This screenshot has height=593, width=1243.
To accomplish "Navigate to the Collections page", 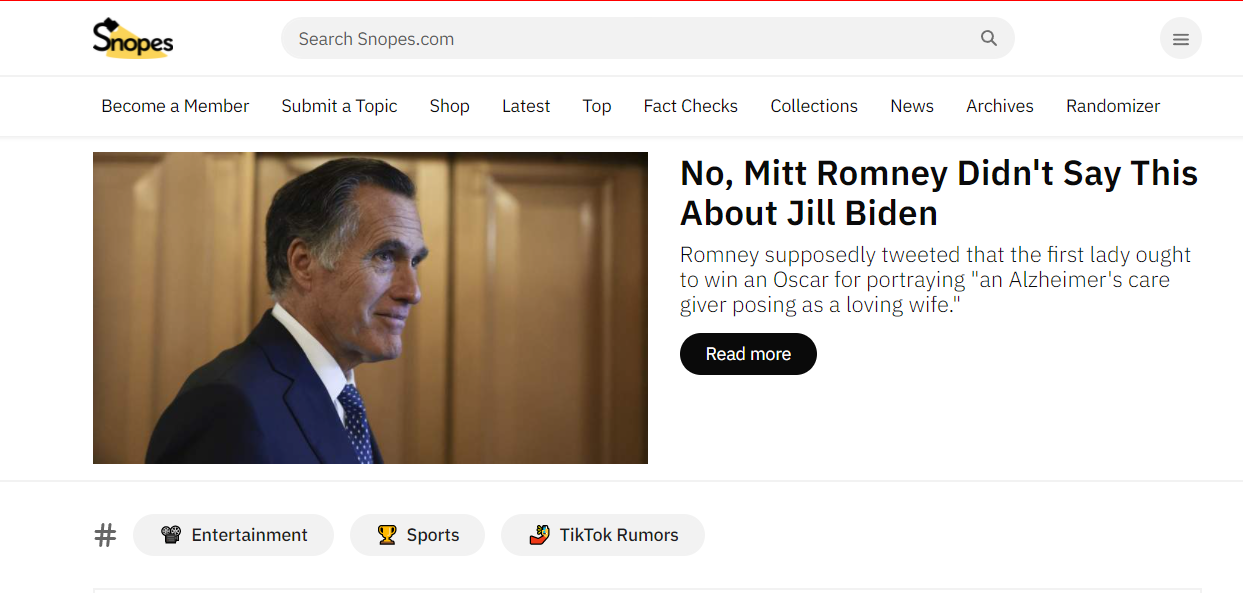I will tap(813, 106).
